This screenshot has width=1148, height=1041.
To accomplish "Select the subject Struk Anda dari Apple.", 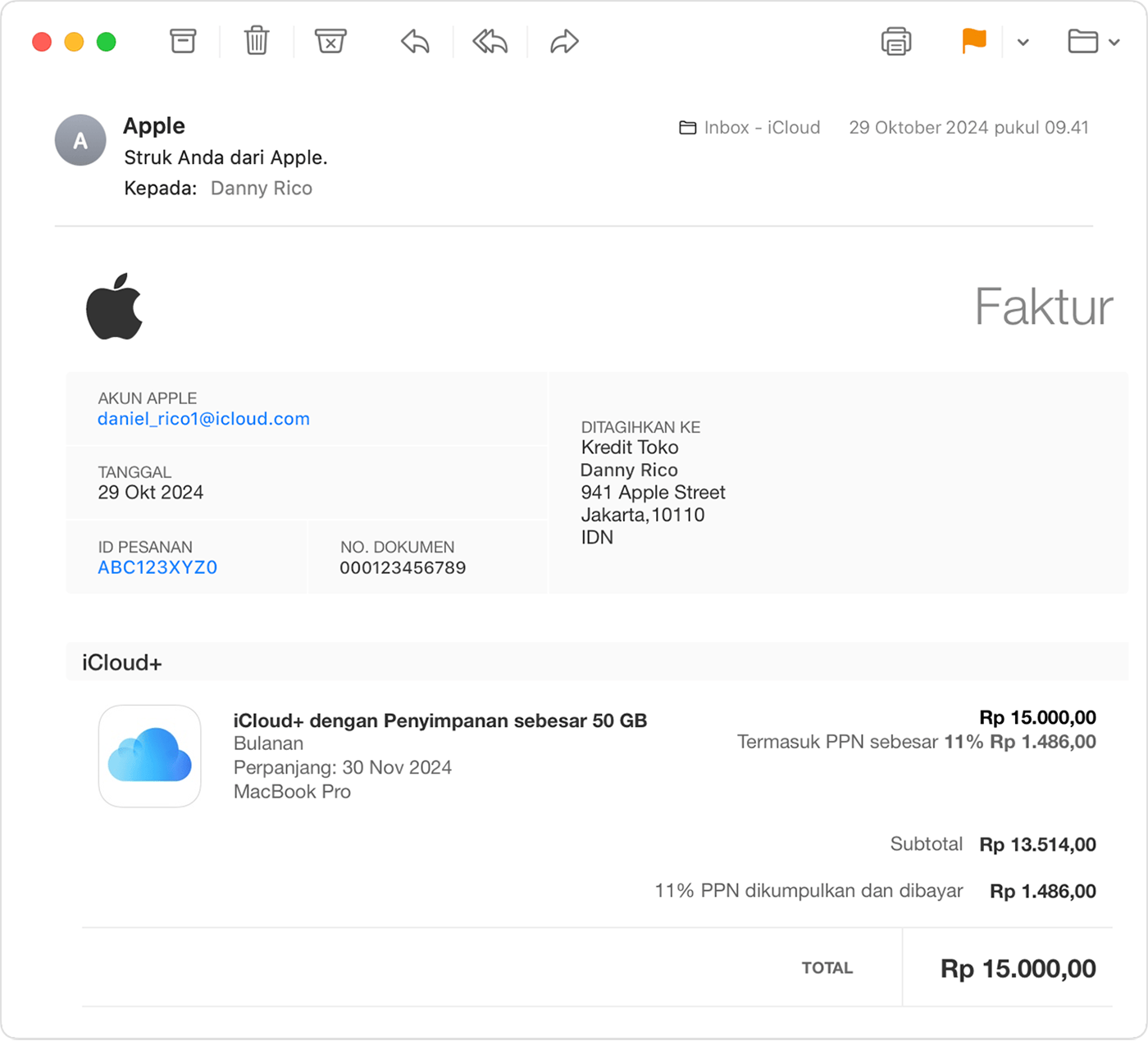I will point(225,157).
